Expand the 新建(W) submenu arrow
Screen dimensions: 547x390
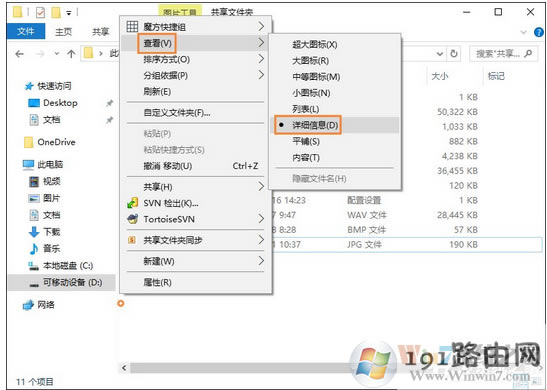point(261,261)
